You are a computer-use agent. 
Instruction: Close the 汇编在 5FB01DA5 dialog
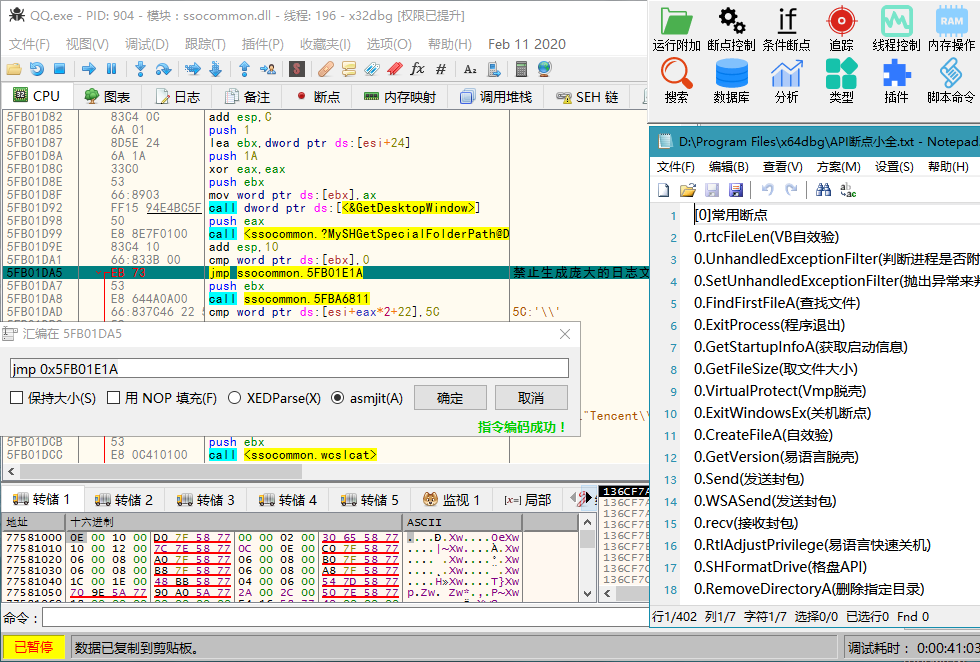(x=565, y=334)
